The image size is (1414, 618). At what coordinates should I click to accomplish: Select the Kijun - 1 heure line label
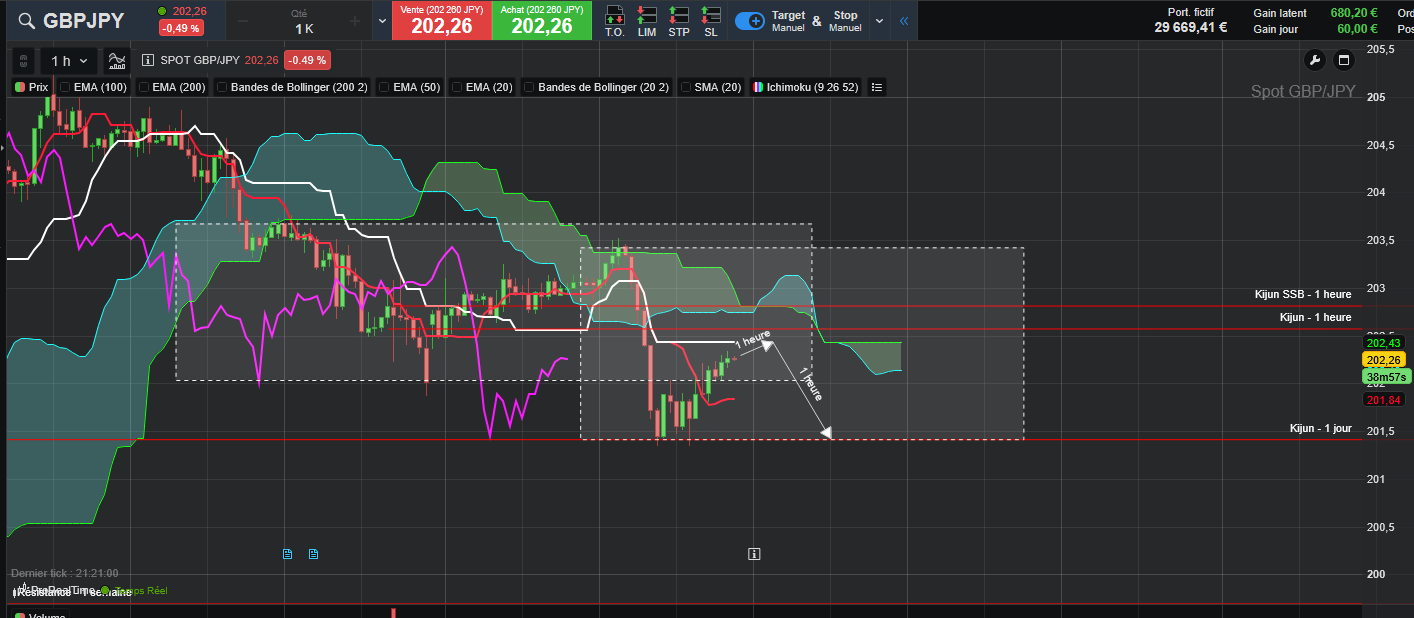click(x=1315, y=317)
